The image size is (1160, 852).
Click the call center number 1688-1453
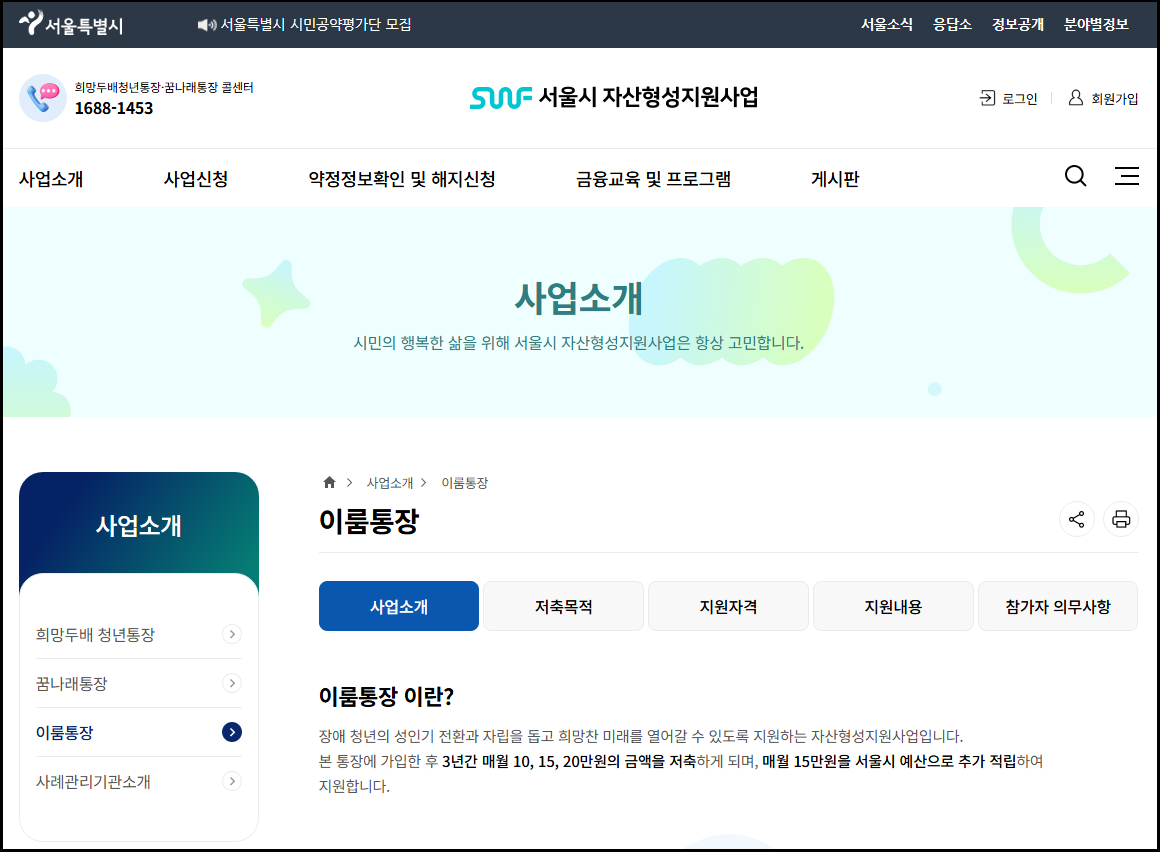point(114,108)
